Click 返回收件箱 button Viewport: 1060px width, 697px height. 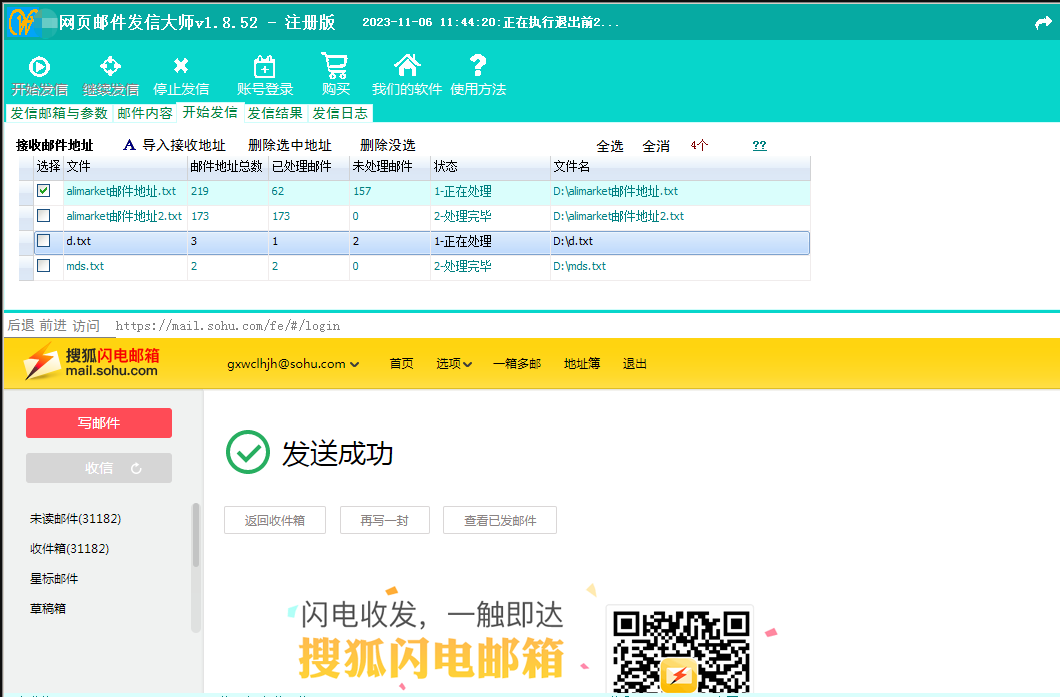[x=274, y=520]
